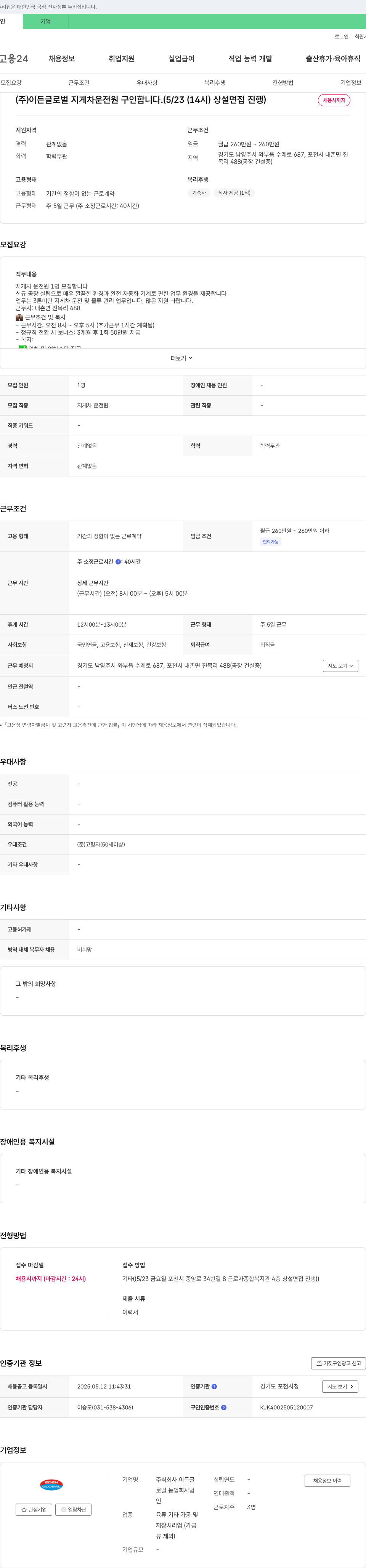The image size is (366, 1568).
Task: Jump to the 근무조건 section tab
Action: pyautogui.click(x=79, y=83)
